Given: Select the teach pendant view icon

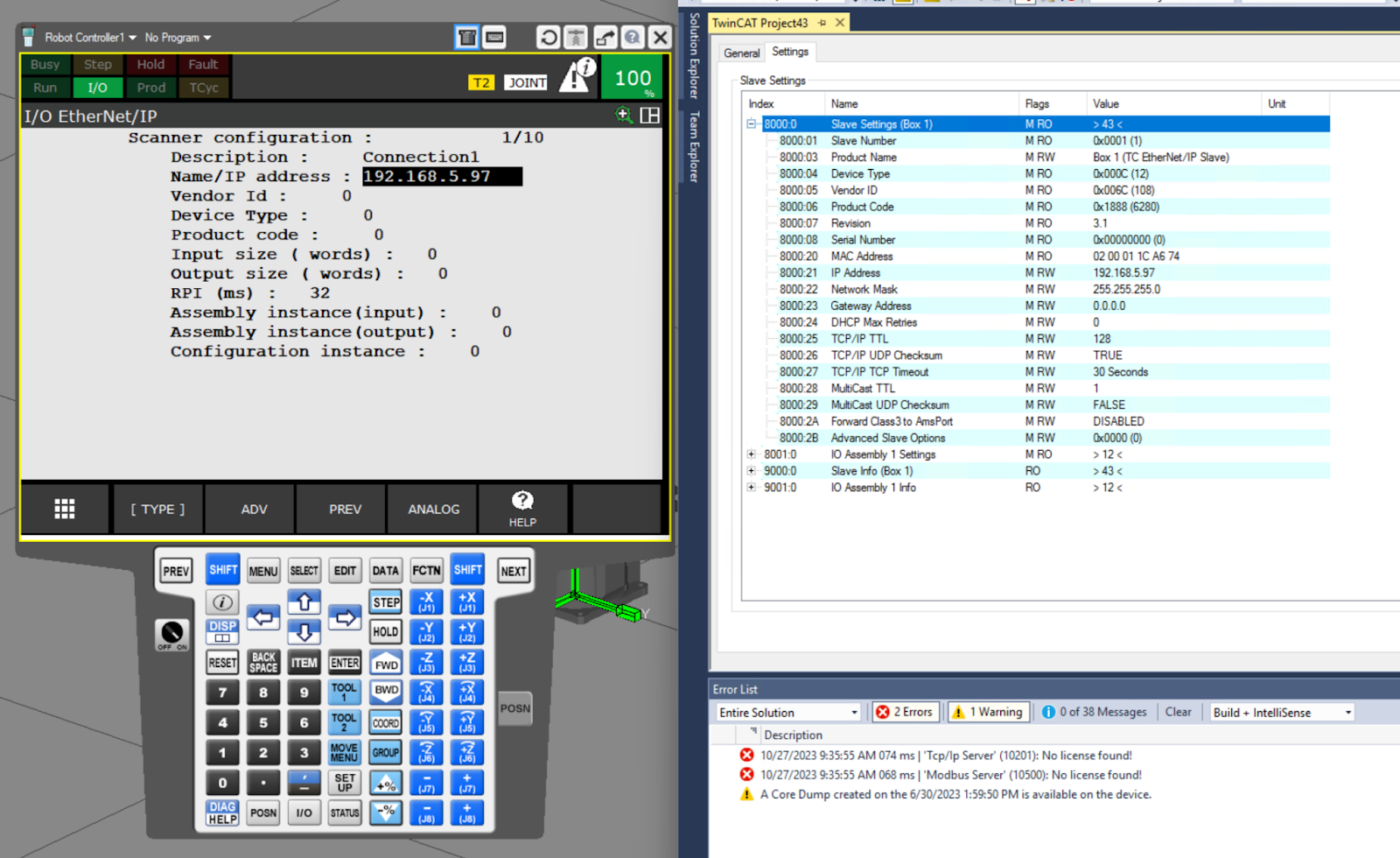Looking at the screenshot, I should tap(467, 38).
